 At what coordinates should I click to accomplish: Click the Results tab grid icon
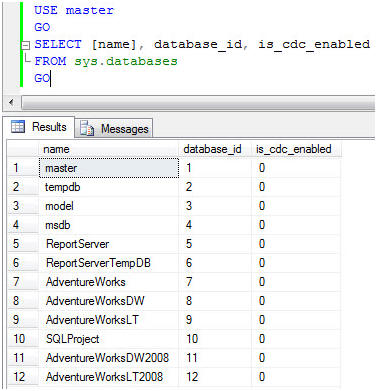[x=18, y=127]
